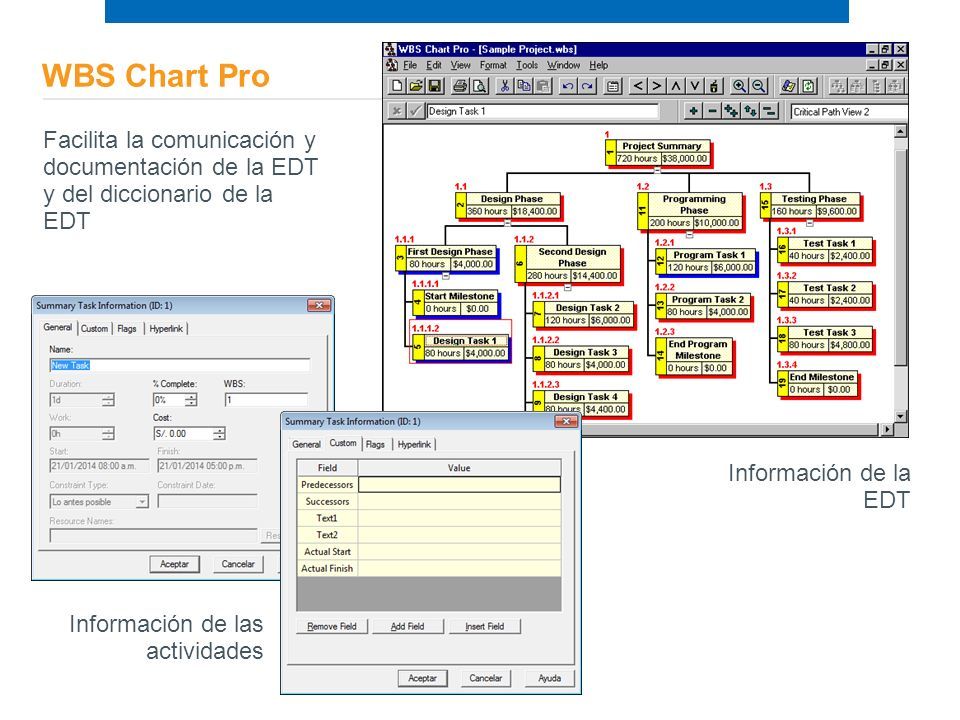Click Aceptar in the Custom dialog
Image resolution: width=960 pixels, height=720 pixels.
422,678
